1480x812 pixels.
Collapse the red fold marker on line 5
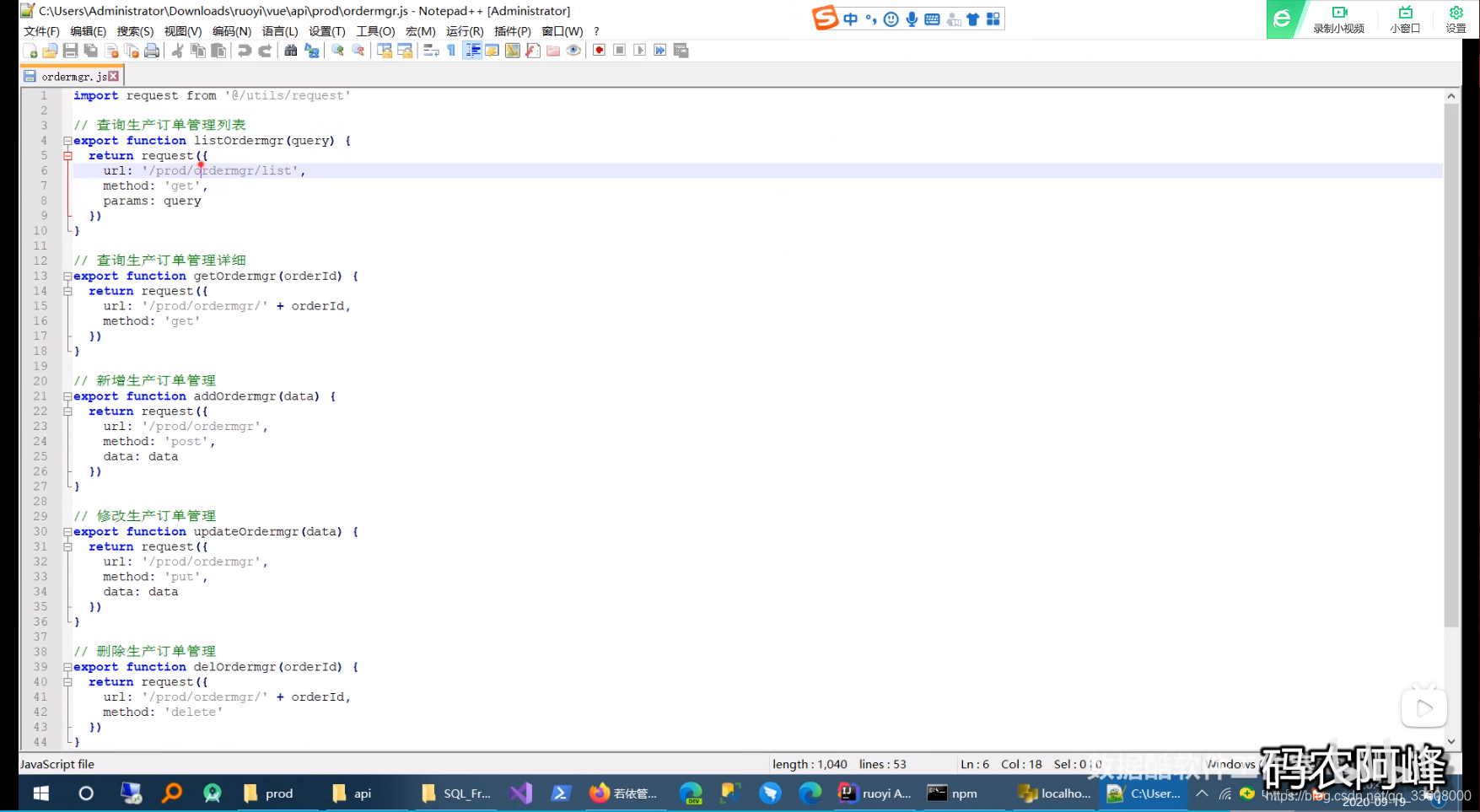pos(67,156)
